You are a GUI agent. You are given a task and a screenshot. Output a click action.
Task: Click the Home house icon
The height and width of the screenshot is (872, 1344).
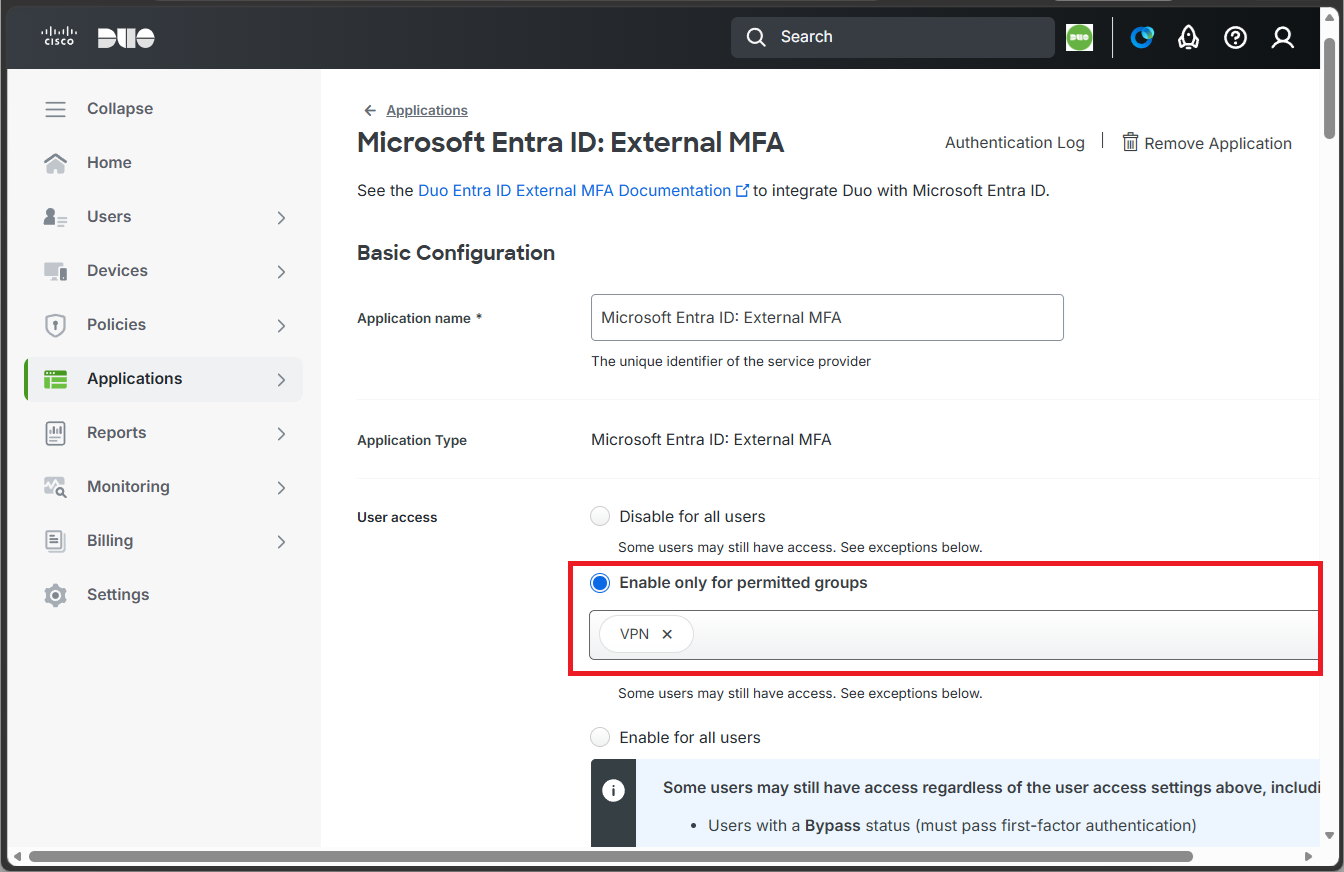coord(56,163)
